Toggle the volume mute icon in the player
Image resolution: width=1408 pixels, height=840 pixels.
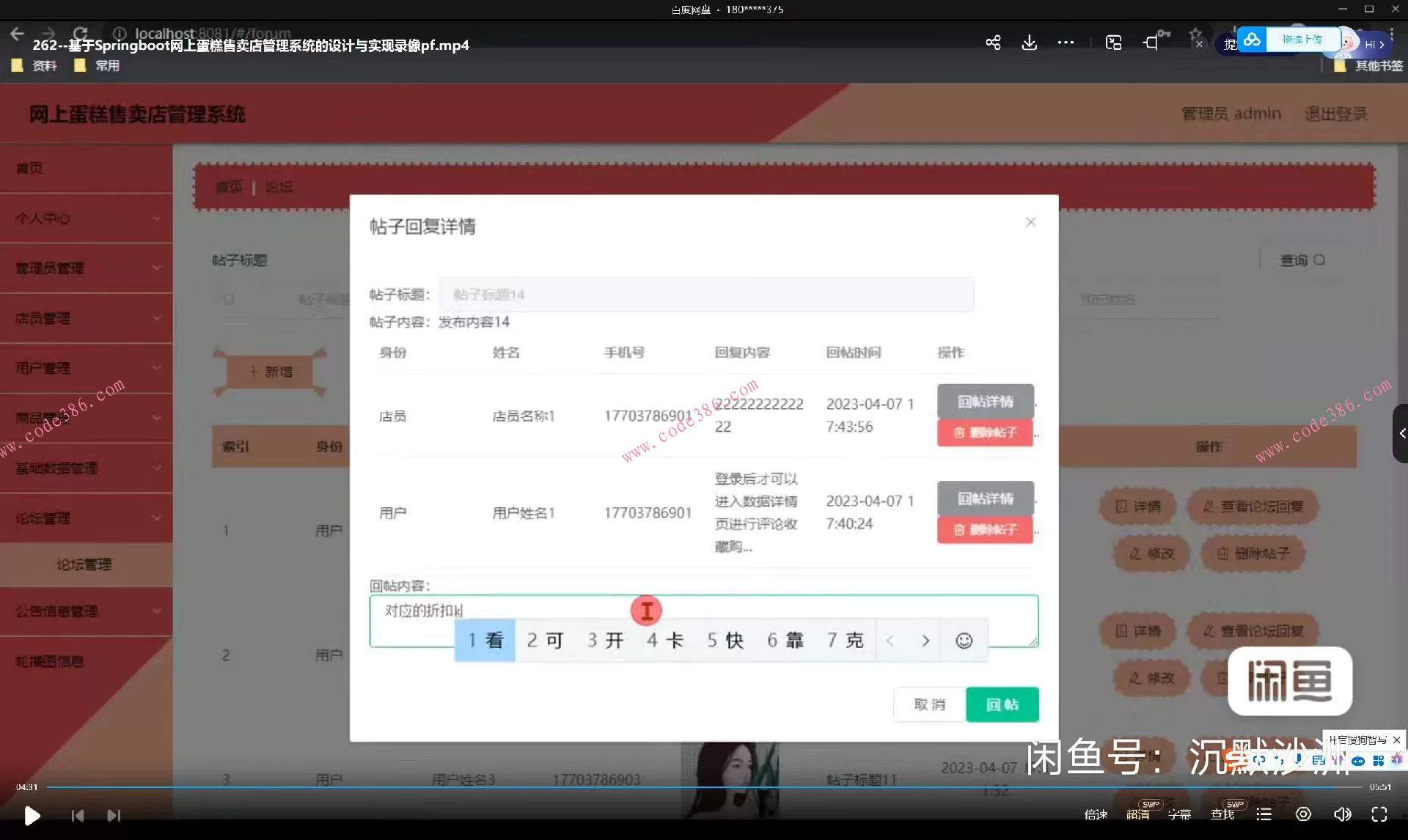1342,814
